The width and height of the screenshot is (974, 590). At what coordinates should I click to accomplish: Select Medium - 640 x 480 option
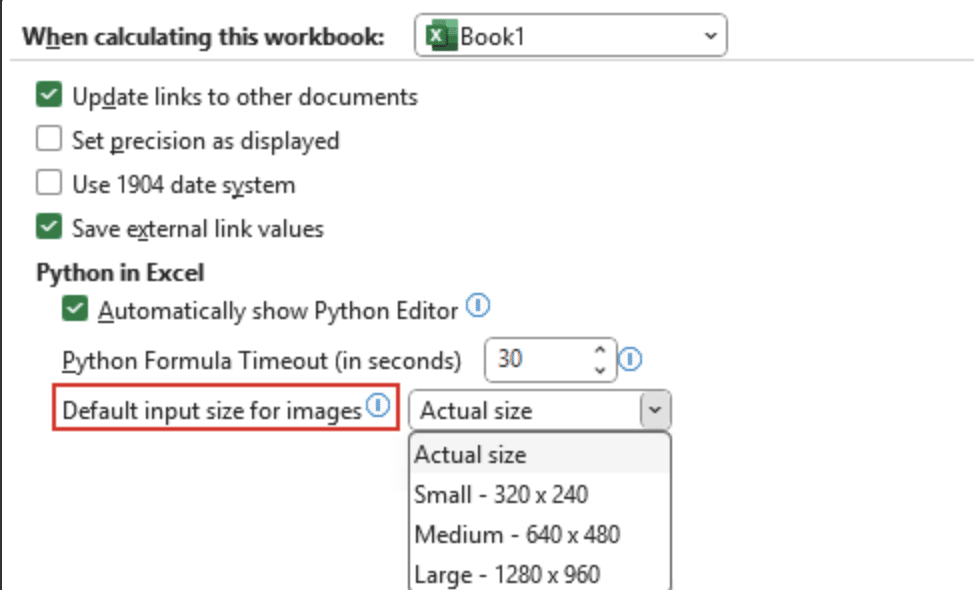pos(517,534)
